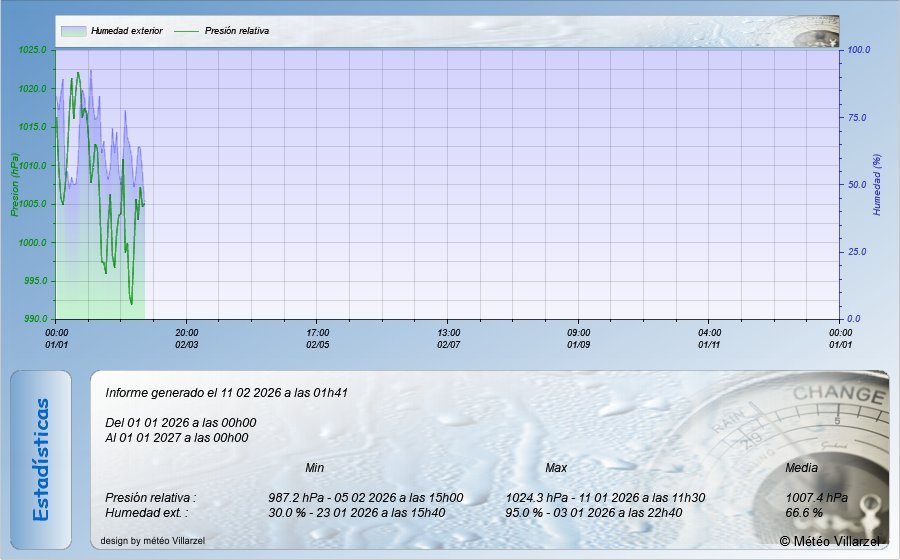Click the 20:00 02/03 time axis marker
Viewport: 900px width, 560px height.
[x=187, y=338]
